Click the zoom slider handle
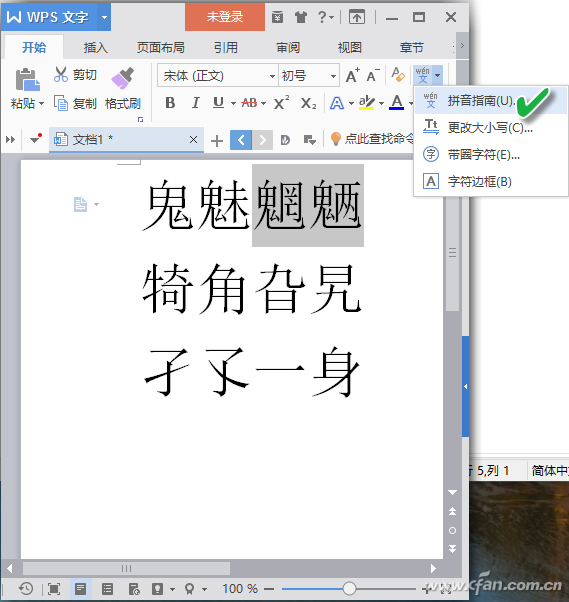This screenshot has width=569, height=602. click(x=349, y=588)
